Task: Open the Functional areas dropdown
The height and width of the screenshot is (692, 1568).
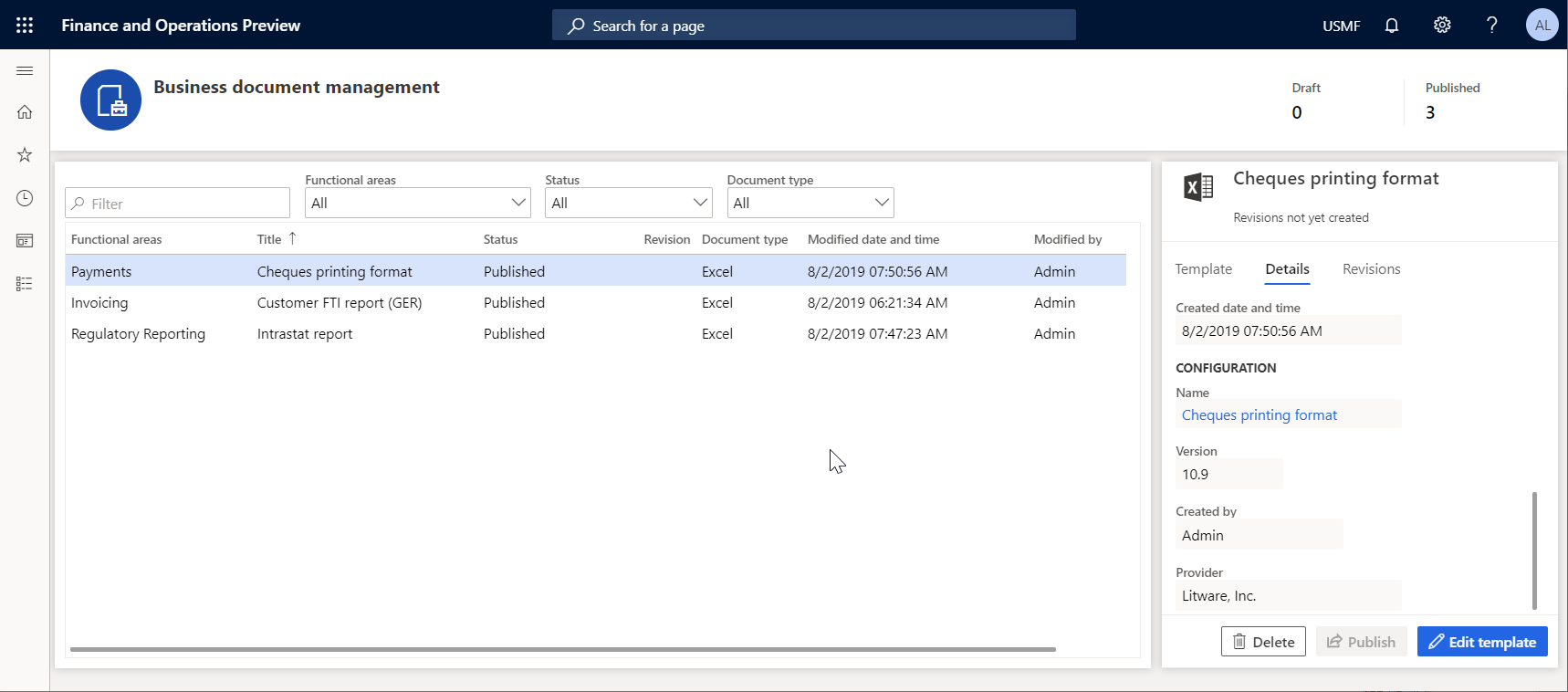Action: 417,203
